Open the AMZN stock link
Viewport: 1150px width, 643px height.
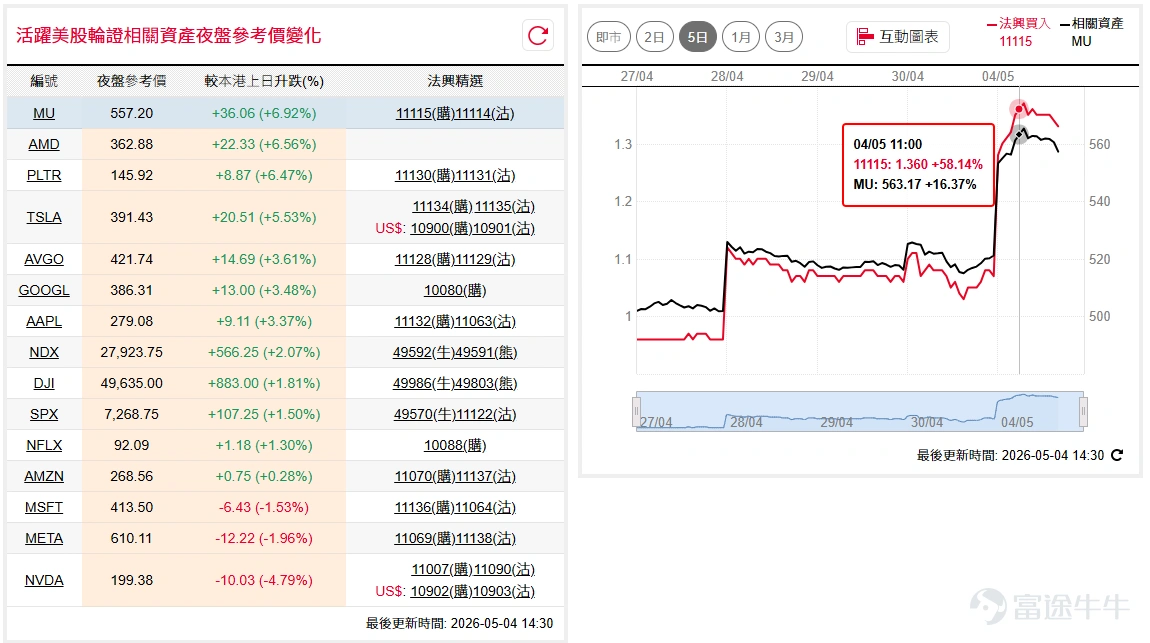(44, 477)
